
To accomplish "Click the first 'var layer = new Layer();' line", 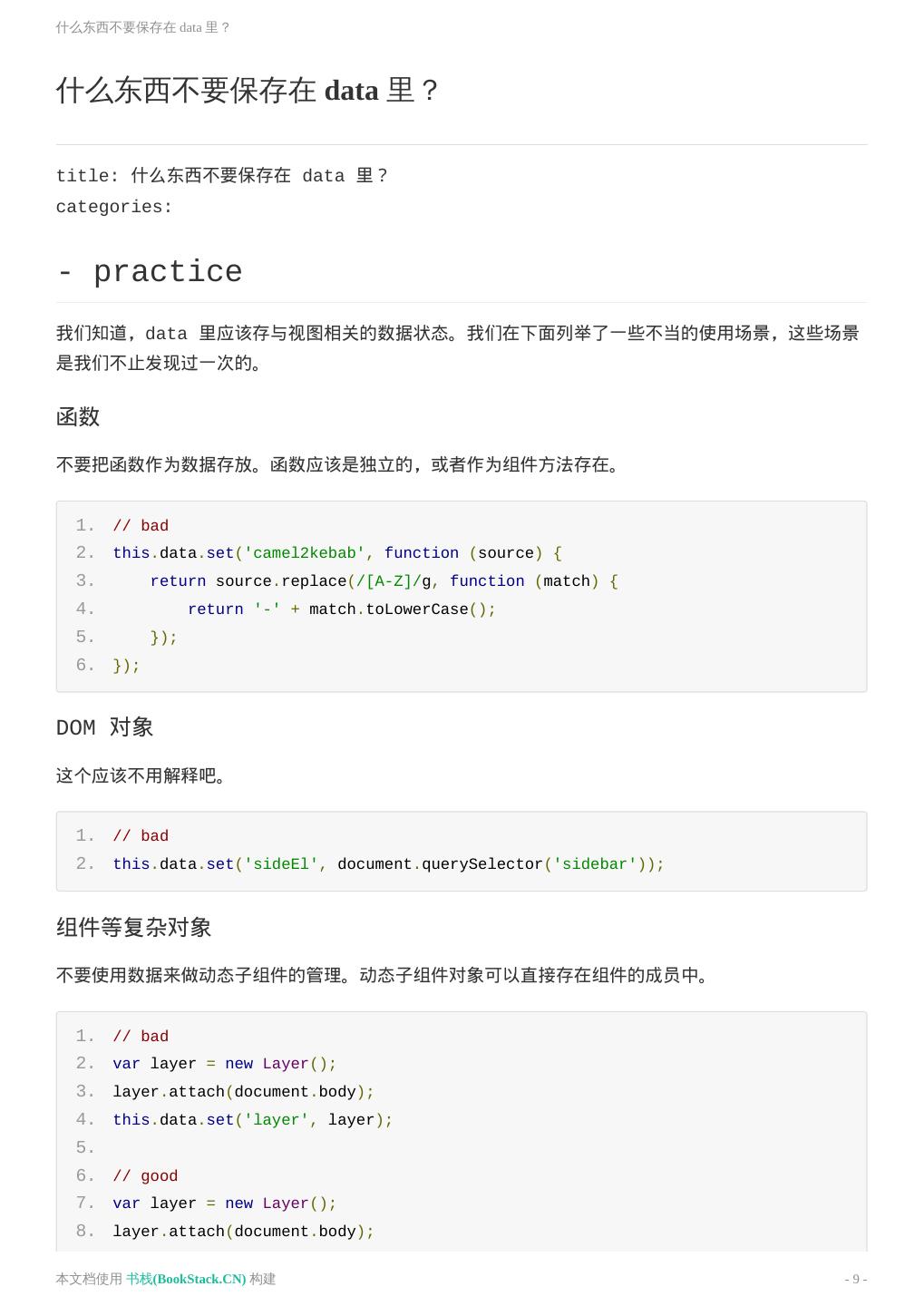I will tap(224, 1064).
